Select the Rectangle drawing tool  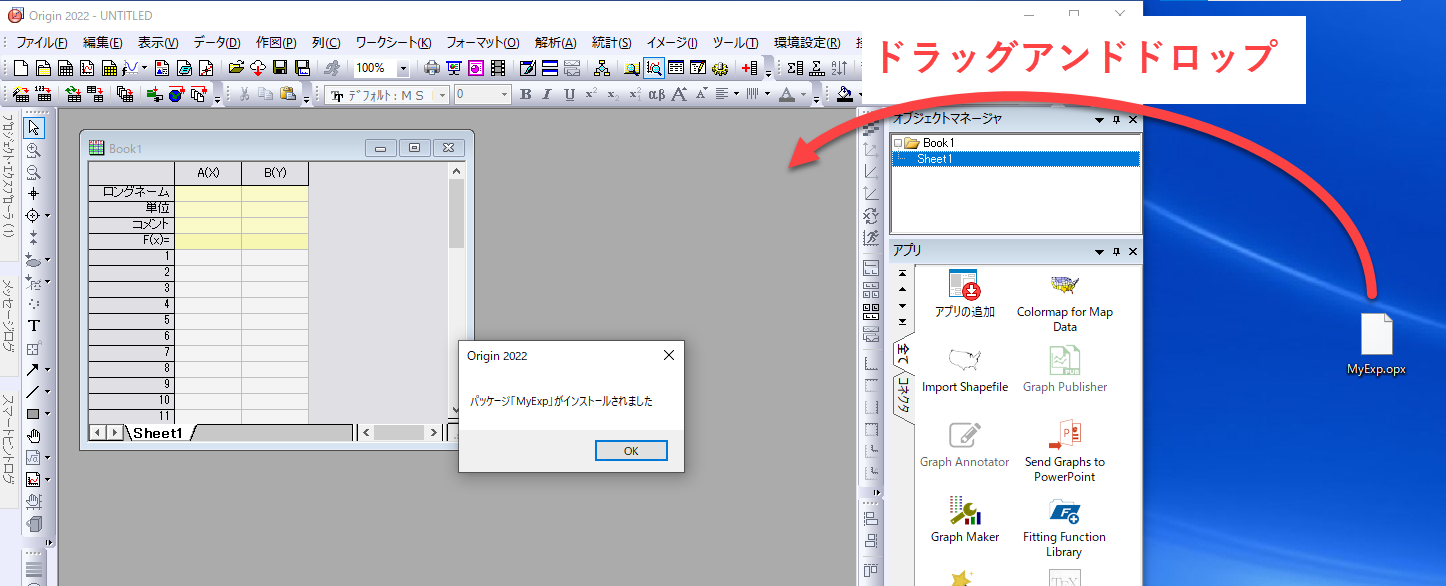(33, 413)
